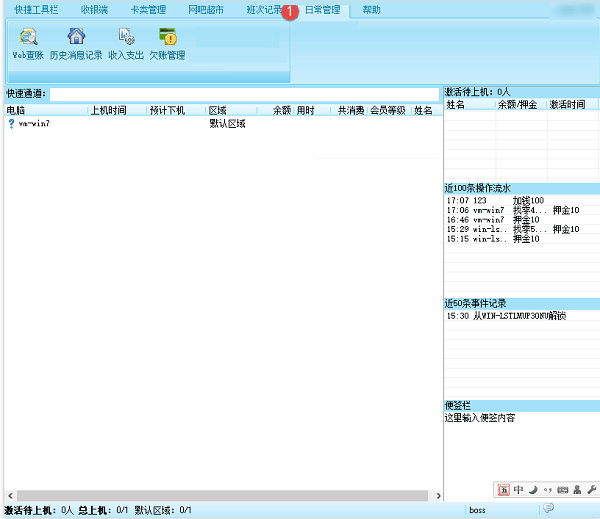Image resolution: width=600 pixels, height=519 pixels.
Task: Click the horizontal scrollbar right arrow
Action: (x=435, y=496)
